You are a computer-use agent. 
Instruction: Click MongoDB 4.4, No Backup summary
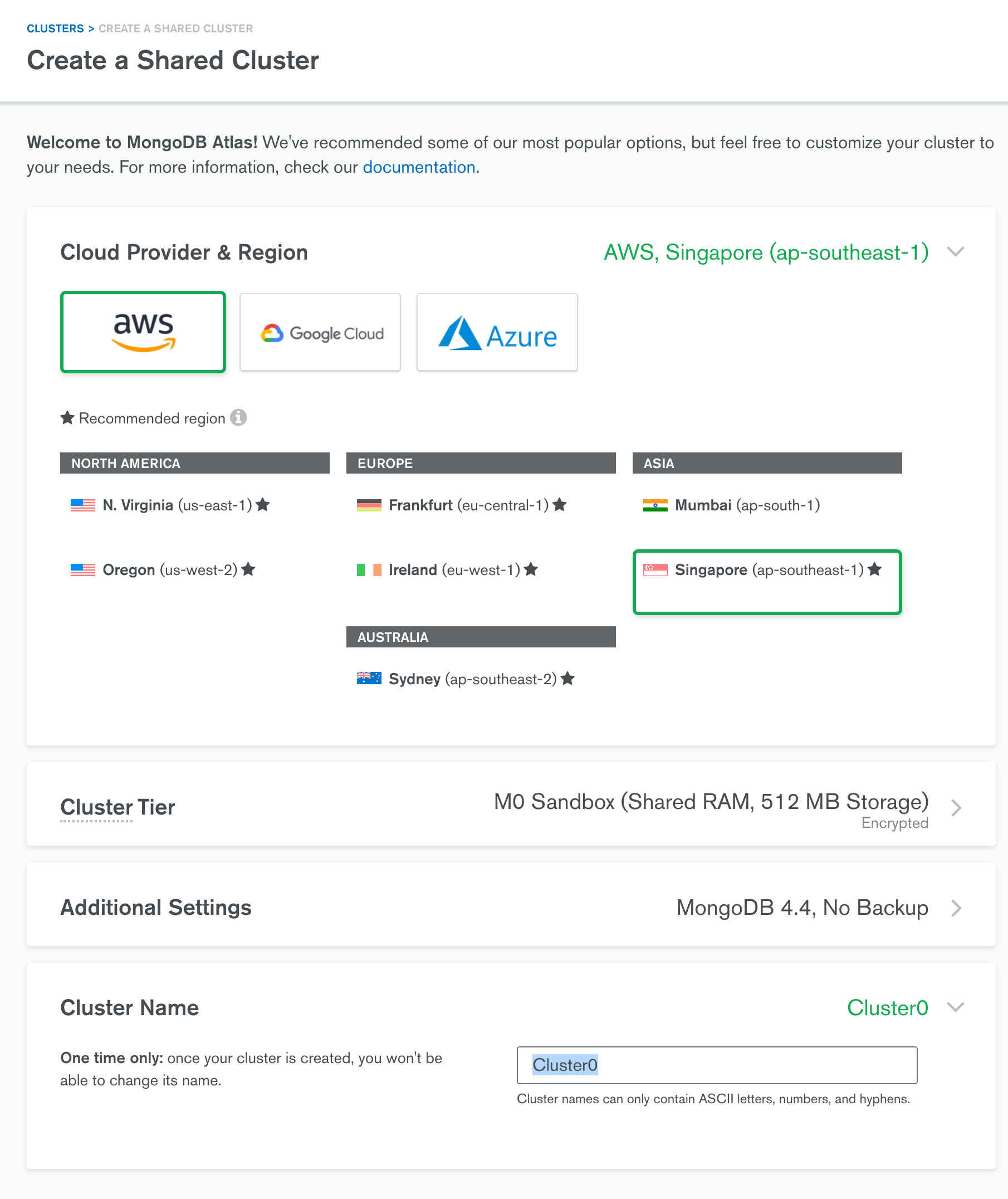point(803,908)
